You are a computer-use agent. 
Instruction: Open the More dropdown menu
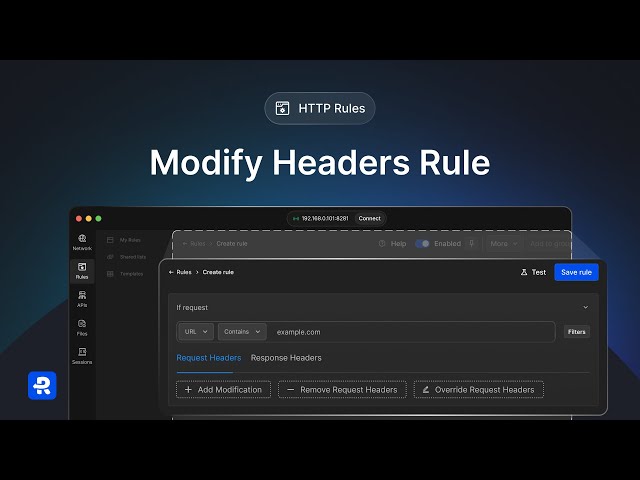point(504,244)
